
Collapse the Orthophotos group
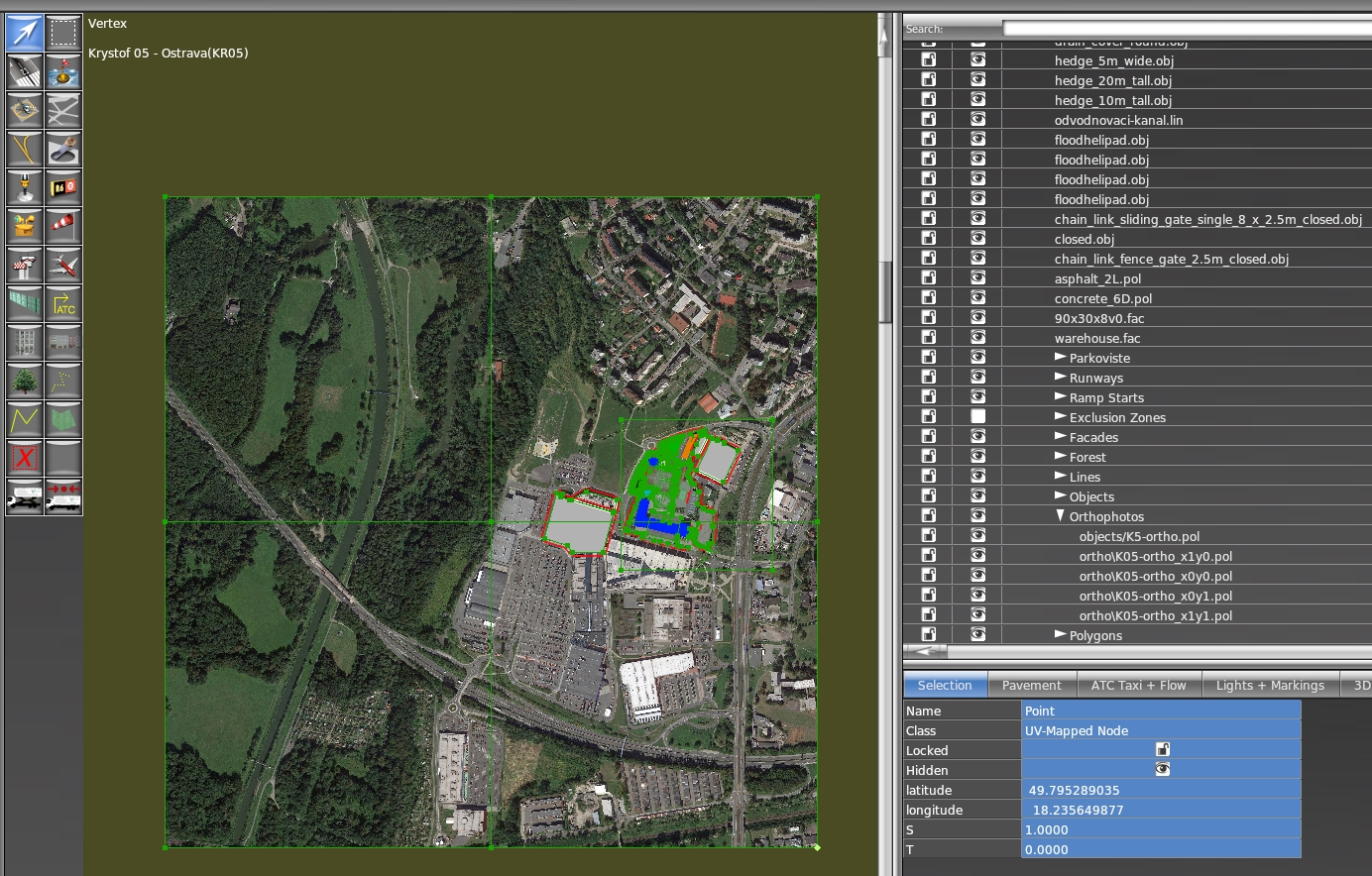[x=1060, y=515]
